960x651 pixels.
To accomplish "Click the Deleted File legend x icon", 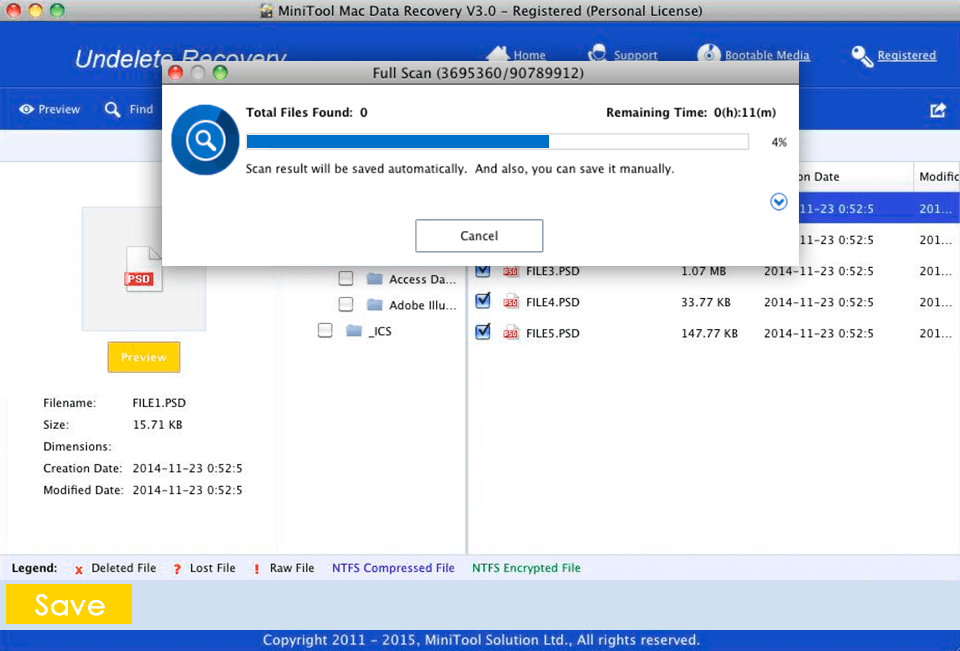I will click(x=78, y=570).
